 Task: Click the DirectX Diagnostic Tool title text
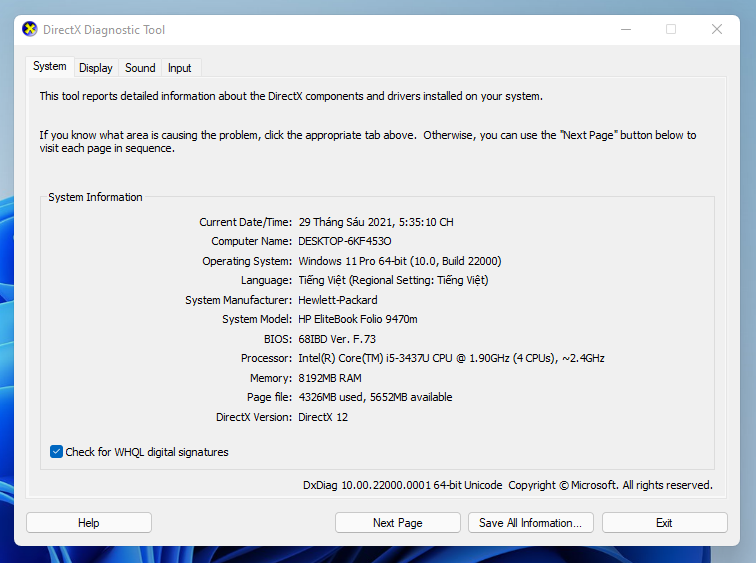104,30
